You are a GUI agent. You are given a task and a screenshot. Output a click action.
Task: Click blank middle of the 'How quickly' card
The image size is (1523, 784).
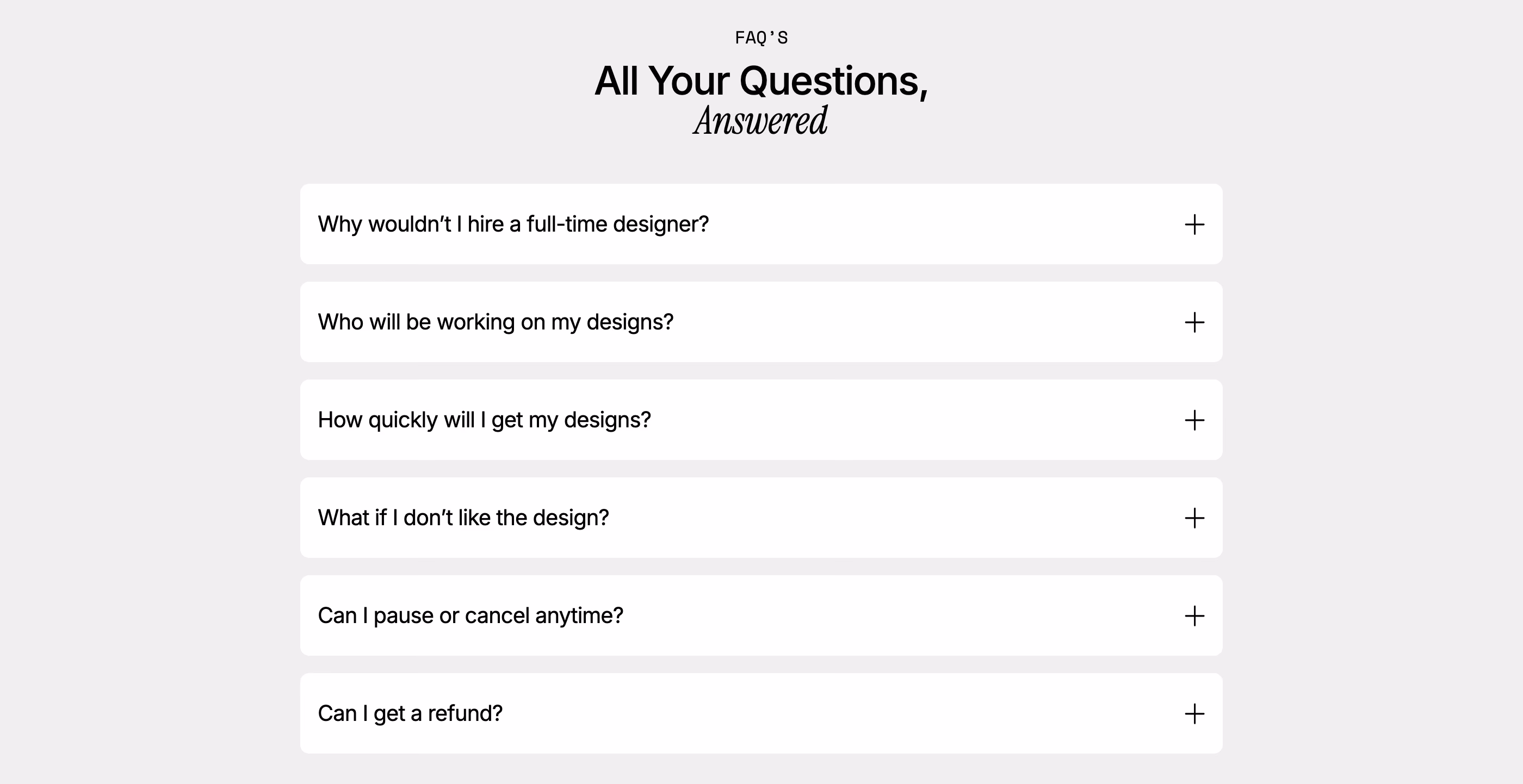917,420
